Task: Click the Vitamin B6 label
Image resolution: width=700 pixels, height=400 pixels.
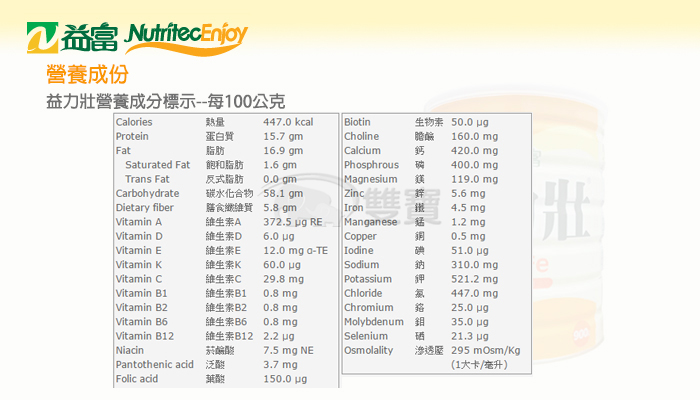Action: (x=142, y=322)
